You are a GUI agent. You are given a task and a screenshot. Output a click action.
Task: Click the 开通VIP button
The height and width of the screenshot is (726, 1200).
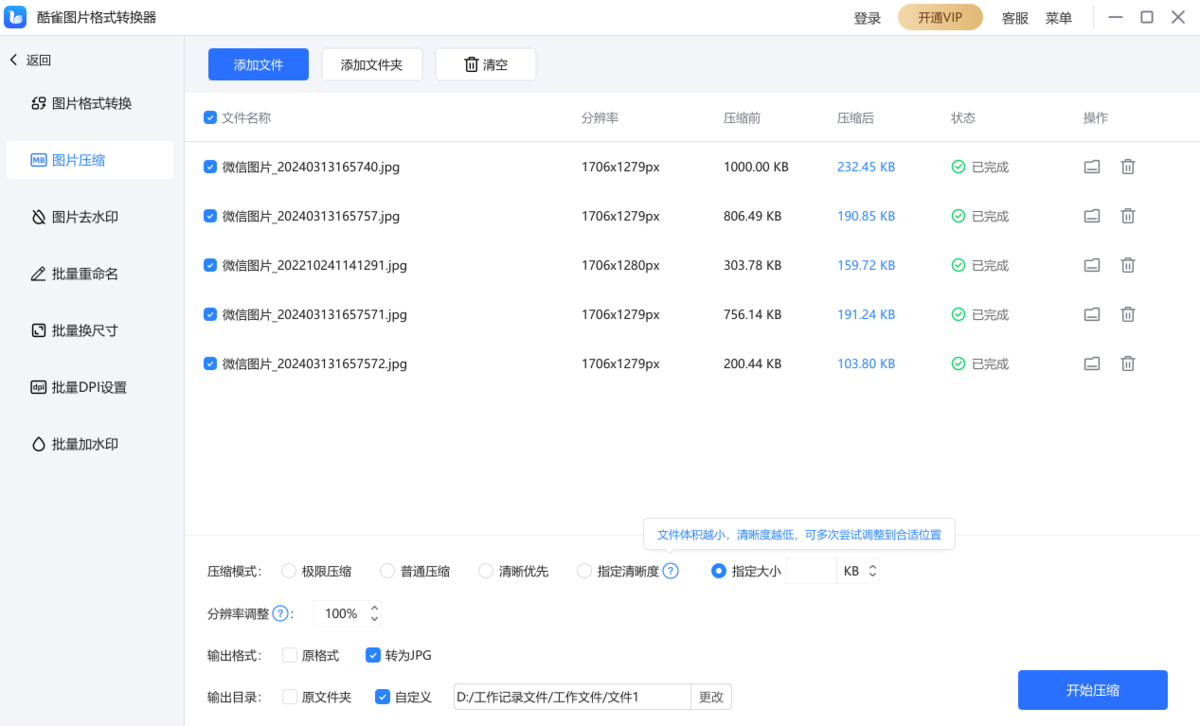click(x=940, y=18)
